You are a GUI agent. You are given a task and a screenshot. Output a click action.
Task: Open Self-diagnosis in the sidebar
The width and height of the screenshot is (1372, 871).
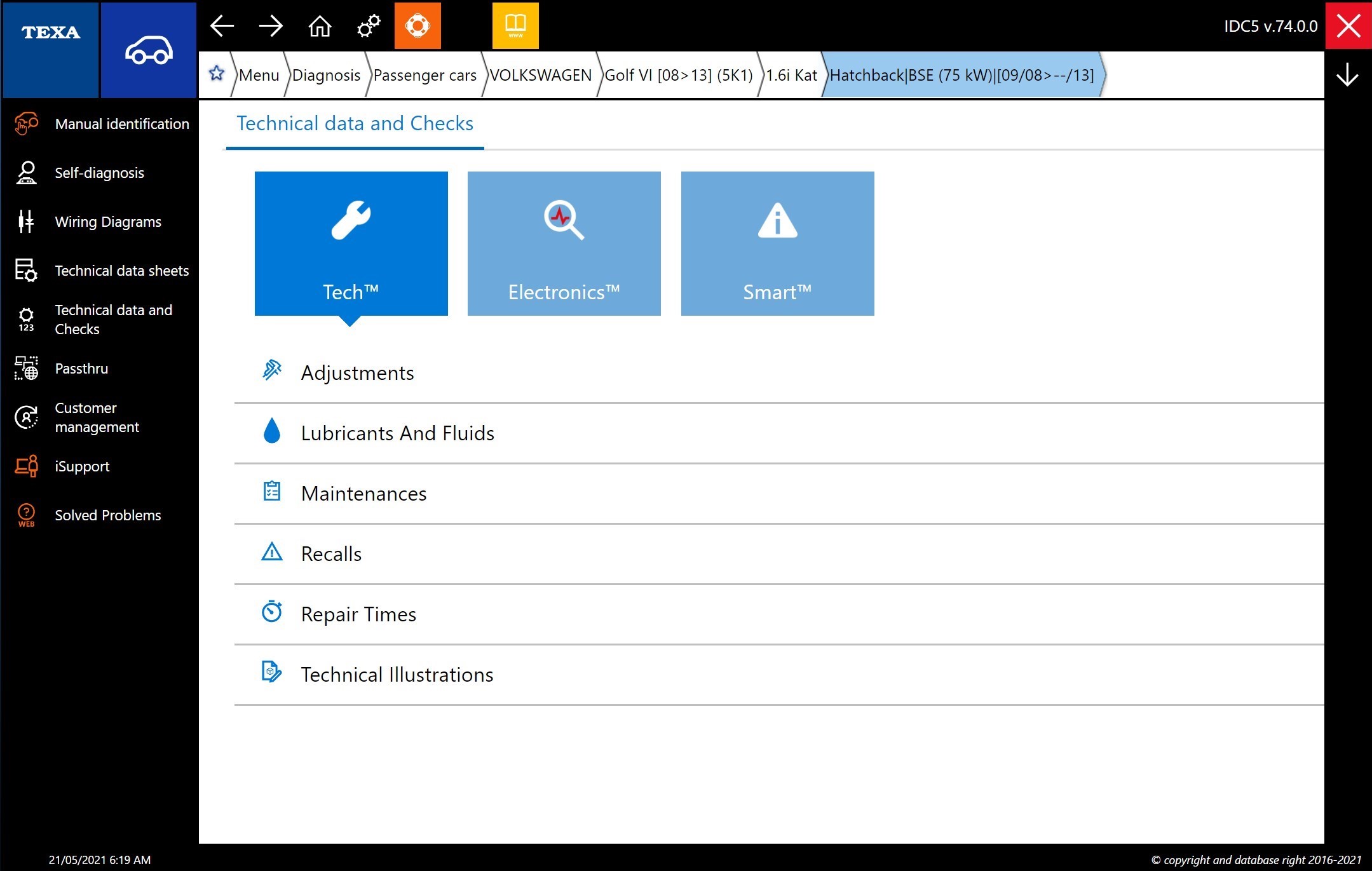(x=102, y=173)
